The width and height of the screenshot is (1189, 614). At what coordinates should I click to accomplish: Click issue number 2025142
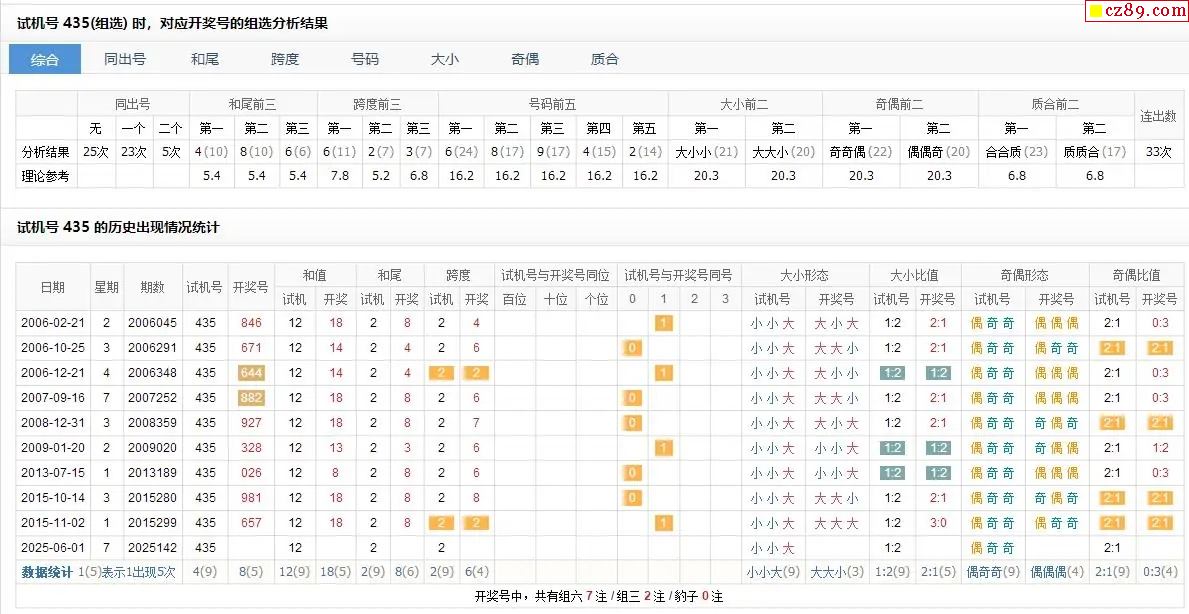[x=152, y=548]
